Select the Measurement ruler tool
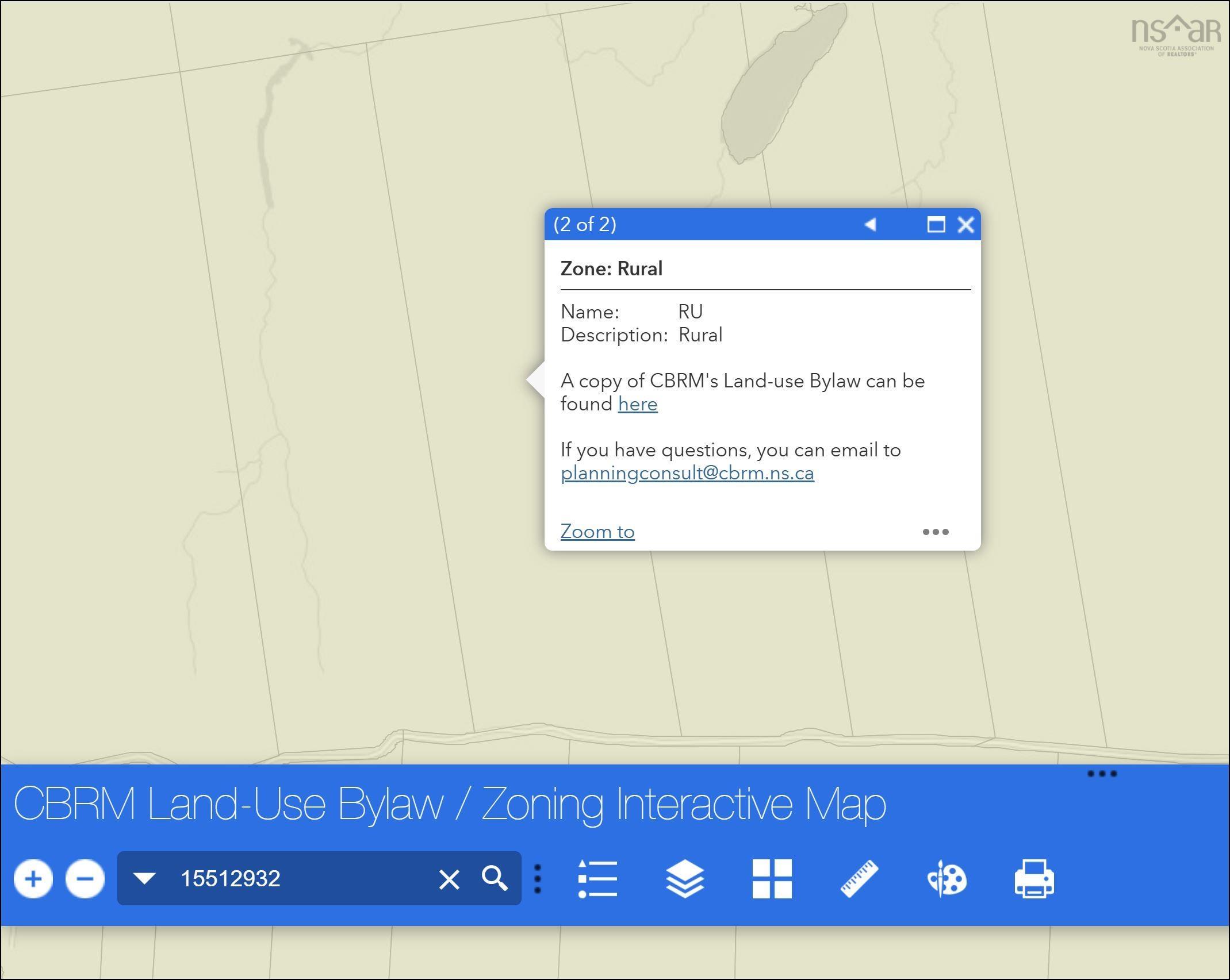This screenshot has height=980, width=1230. [859, 878]
